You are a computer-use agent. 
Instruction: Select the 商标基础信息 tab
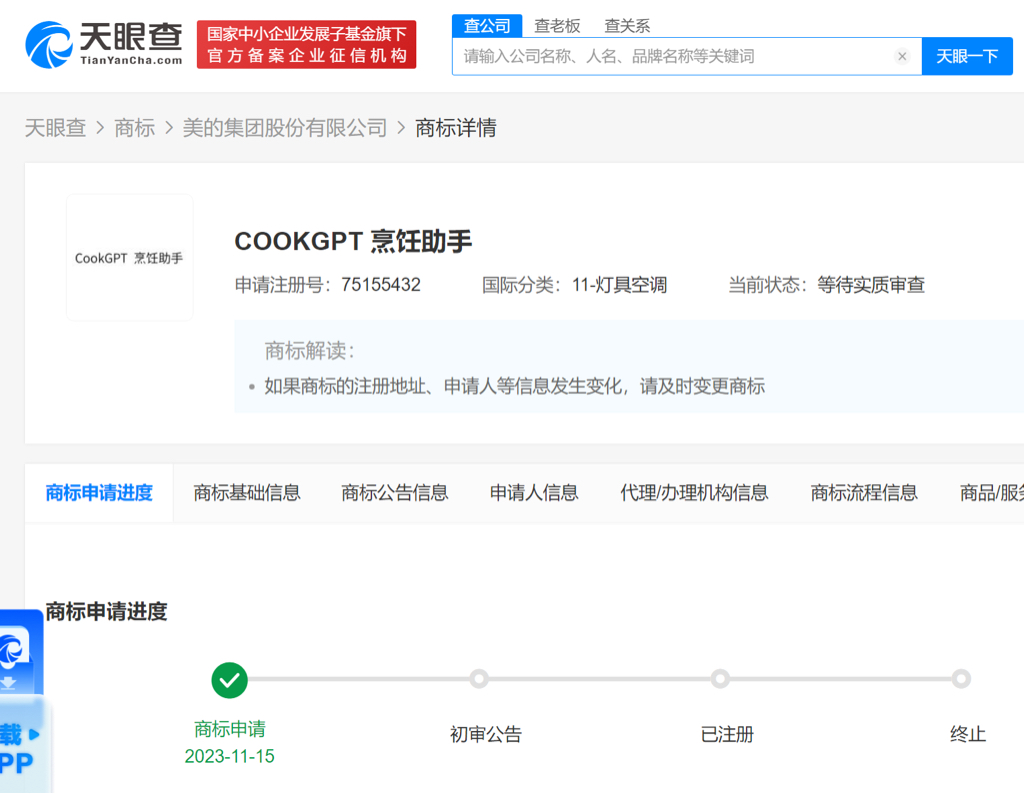coord(247,493)
